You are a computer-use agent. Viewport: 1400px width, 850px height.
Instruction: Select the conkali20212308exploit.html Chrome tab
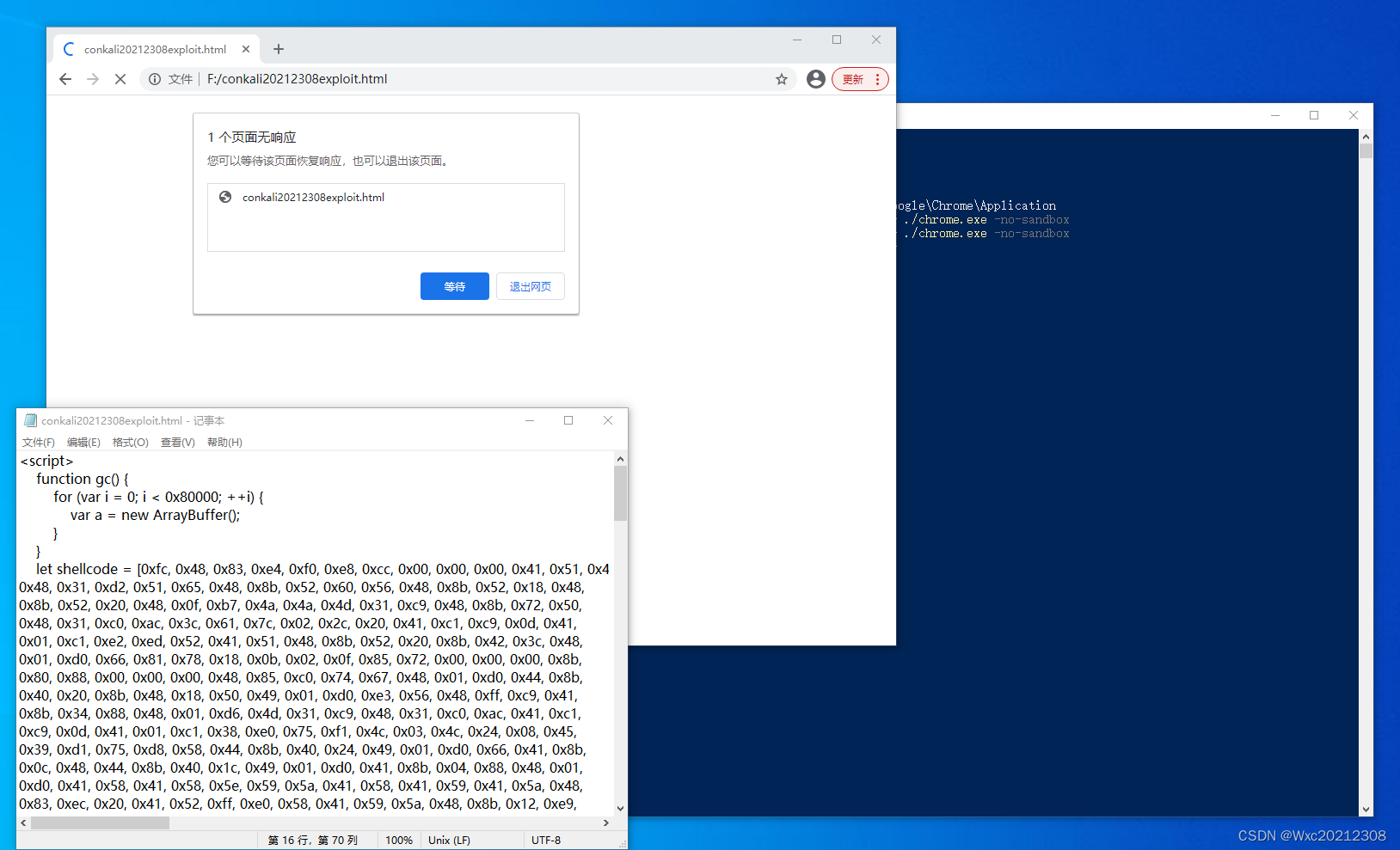(x=156, y=49)
